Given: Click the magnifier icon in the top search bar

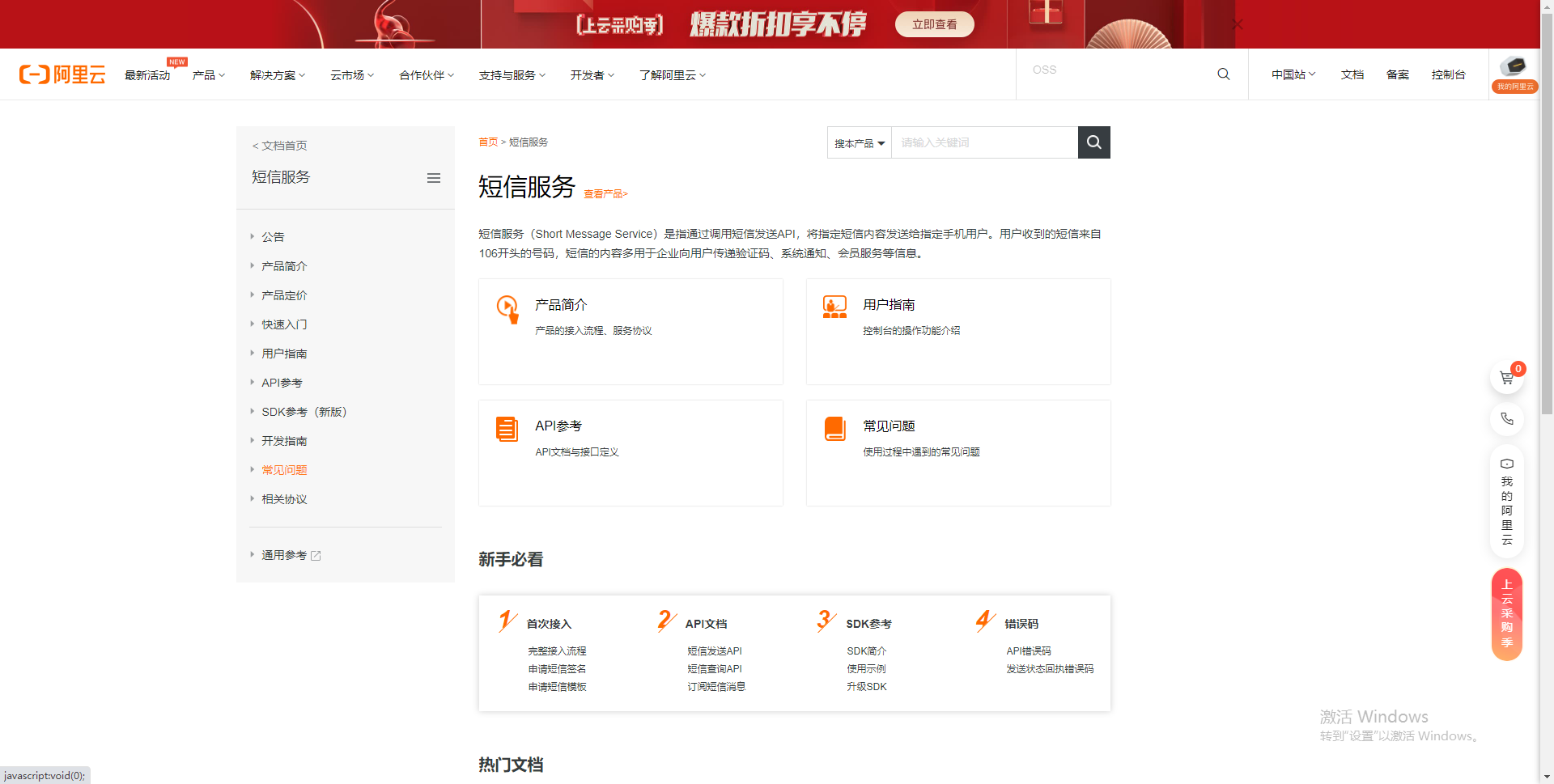Looking at the screenshot, I should pos(1223,74).
